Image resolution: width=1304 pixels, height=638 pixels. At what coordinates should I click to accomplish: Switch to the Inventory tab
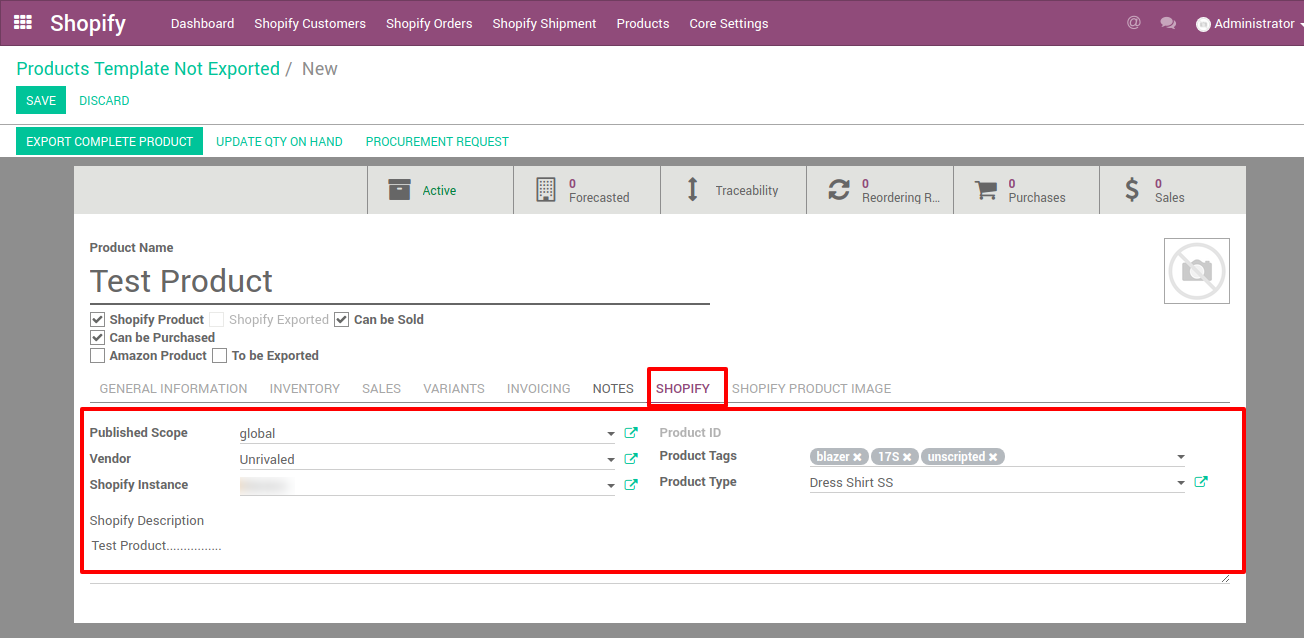click(305, 388)
